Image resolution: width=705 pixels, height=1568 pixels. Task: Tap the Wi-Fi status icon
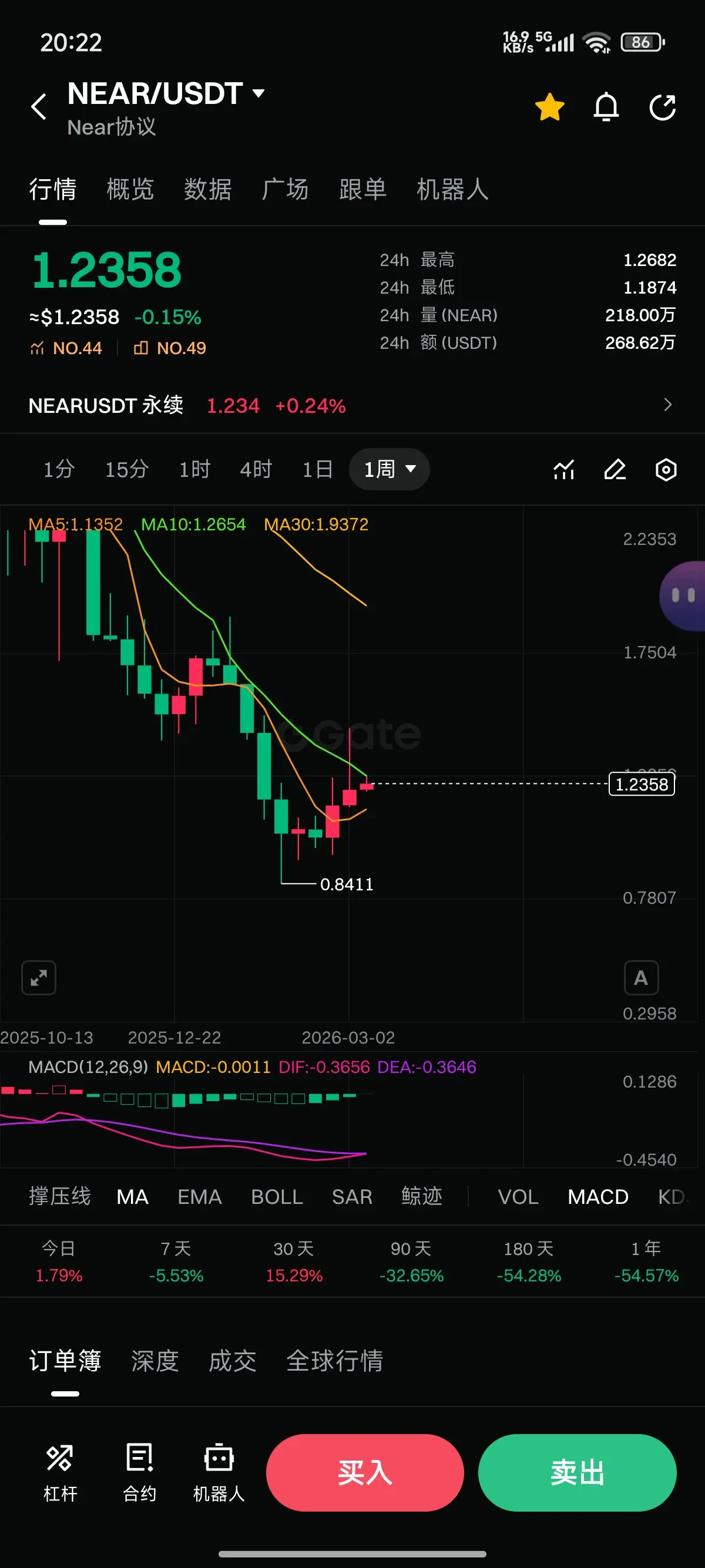click(597, 42)
